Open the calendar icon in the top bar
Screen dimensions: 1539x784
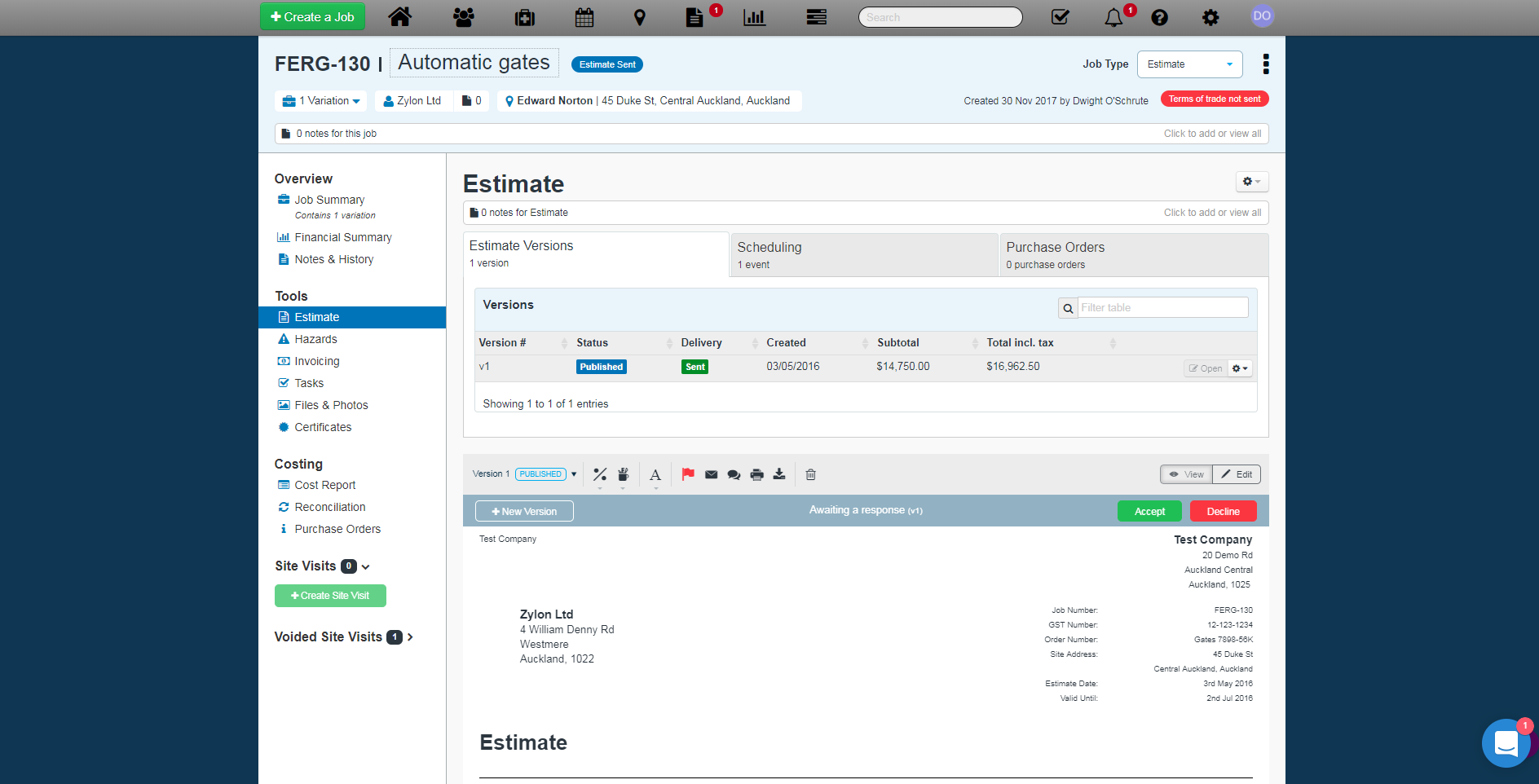click(584, 17)
